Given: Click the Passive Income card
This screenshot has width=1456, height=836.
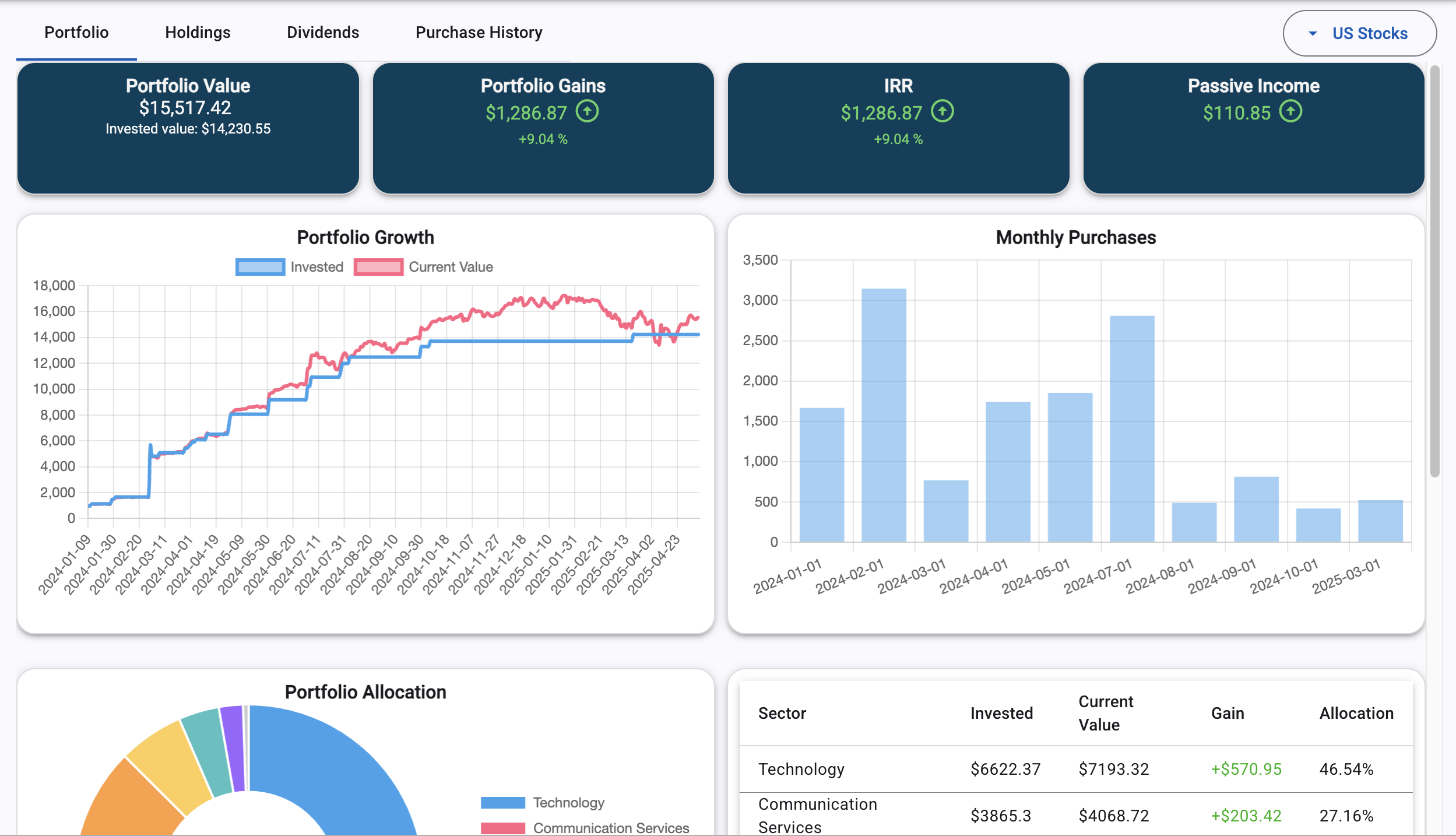Looking at the screenshot, I should coord(1254,128).
